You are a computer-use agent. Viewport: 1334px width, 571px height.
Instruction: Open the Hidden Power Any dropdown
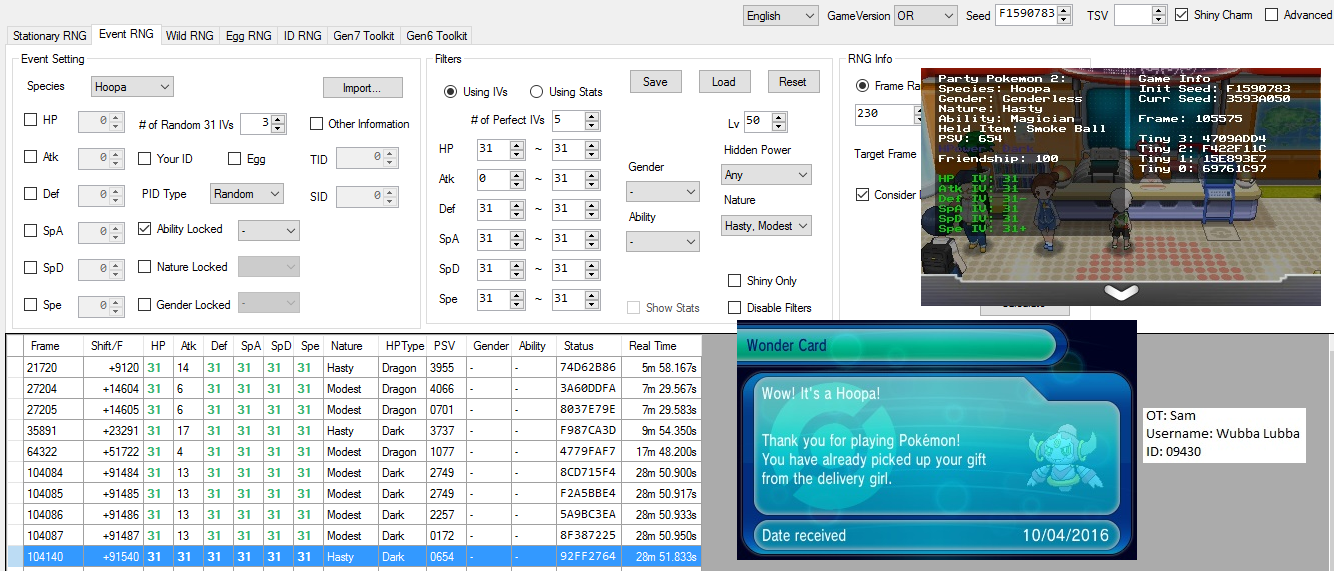[x=766, y=175]
